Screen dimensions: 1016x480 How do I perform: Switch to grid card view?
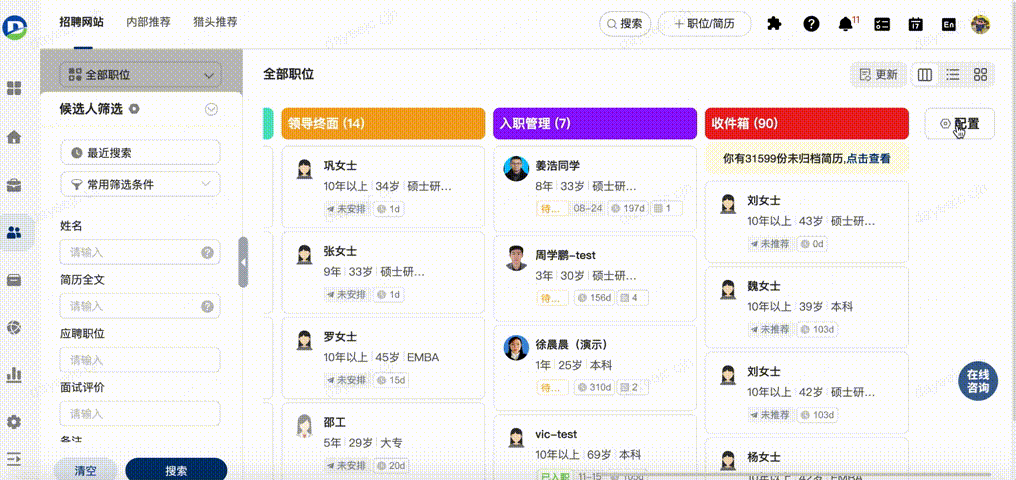click(980, 74)
